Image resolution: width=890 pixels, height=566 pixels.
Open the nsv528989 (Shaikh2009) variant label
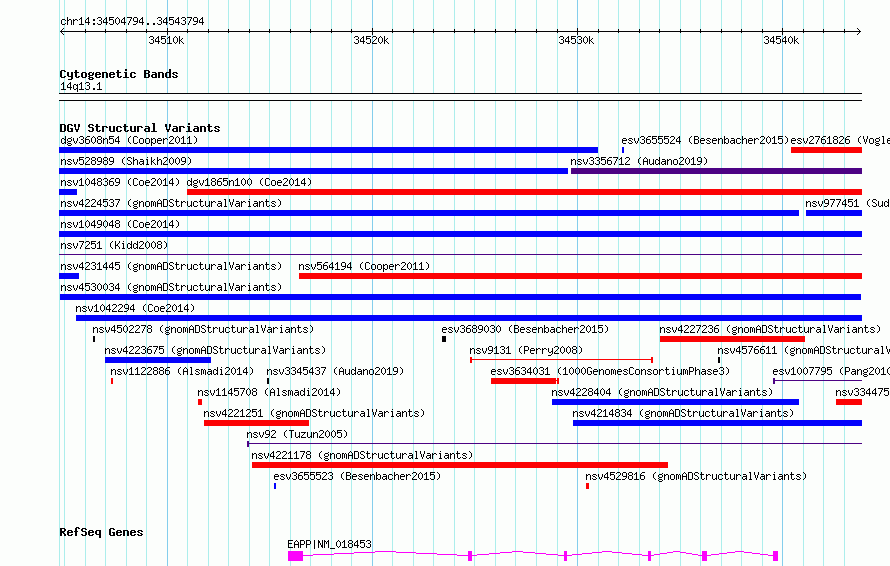pyautogui.click(x=126, y=161)
